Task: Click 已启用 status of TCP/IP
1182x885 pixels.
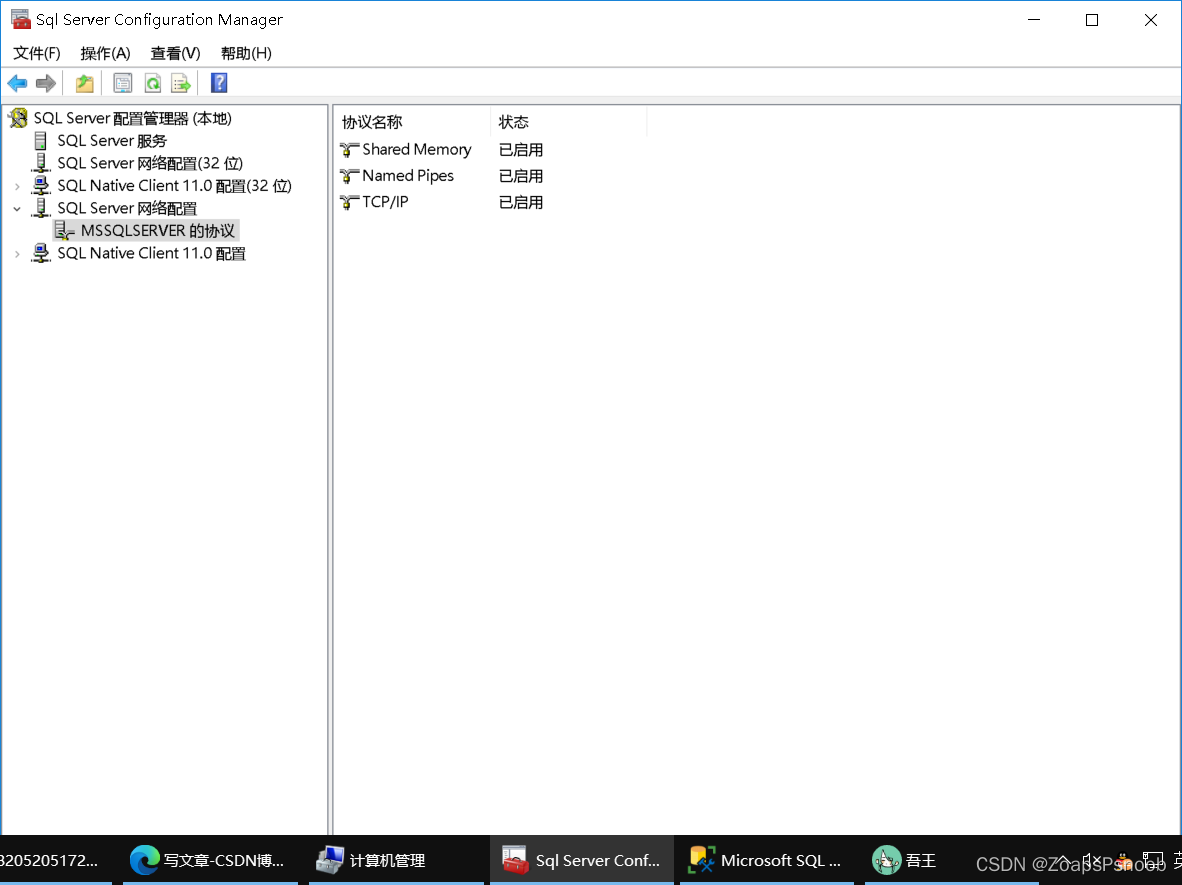Action: tap(521, 202)
